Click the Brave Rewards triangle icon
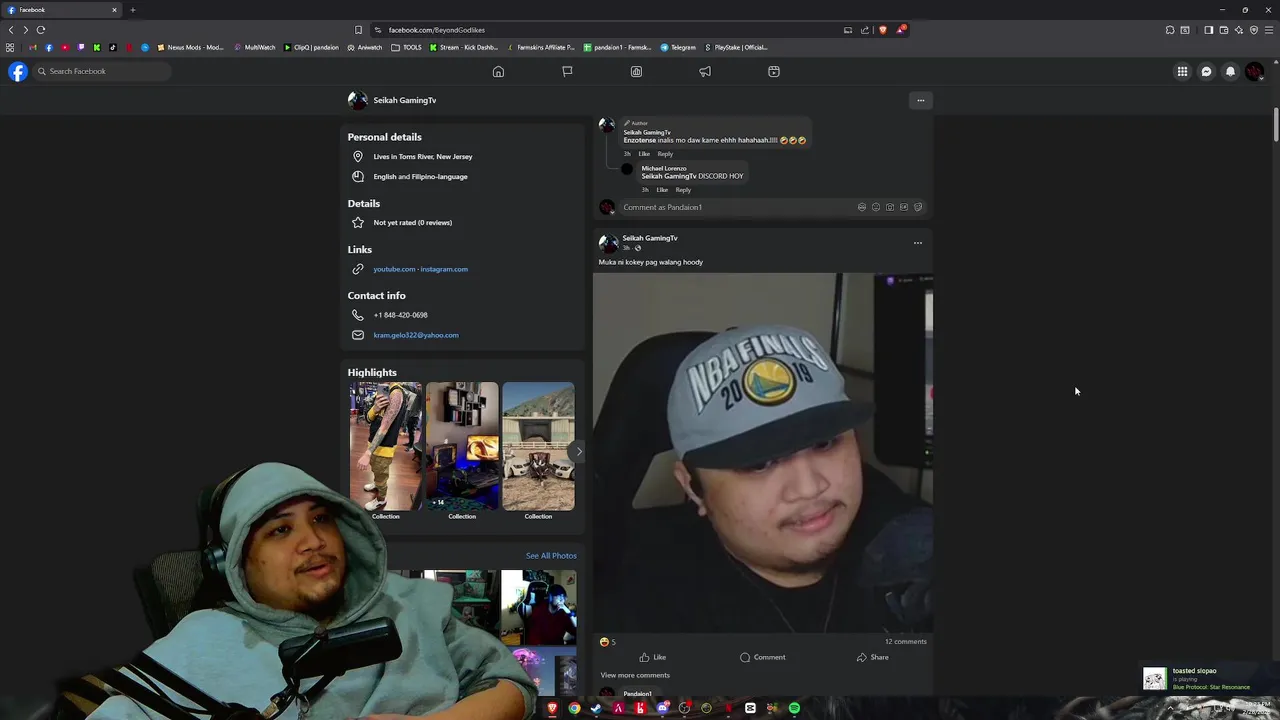Viewport: 1280px width, 720px height. (900, 30)
